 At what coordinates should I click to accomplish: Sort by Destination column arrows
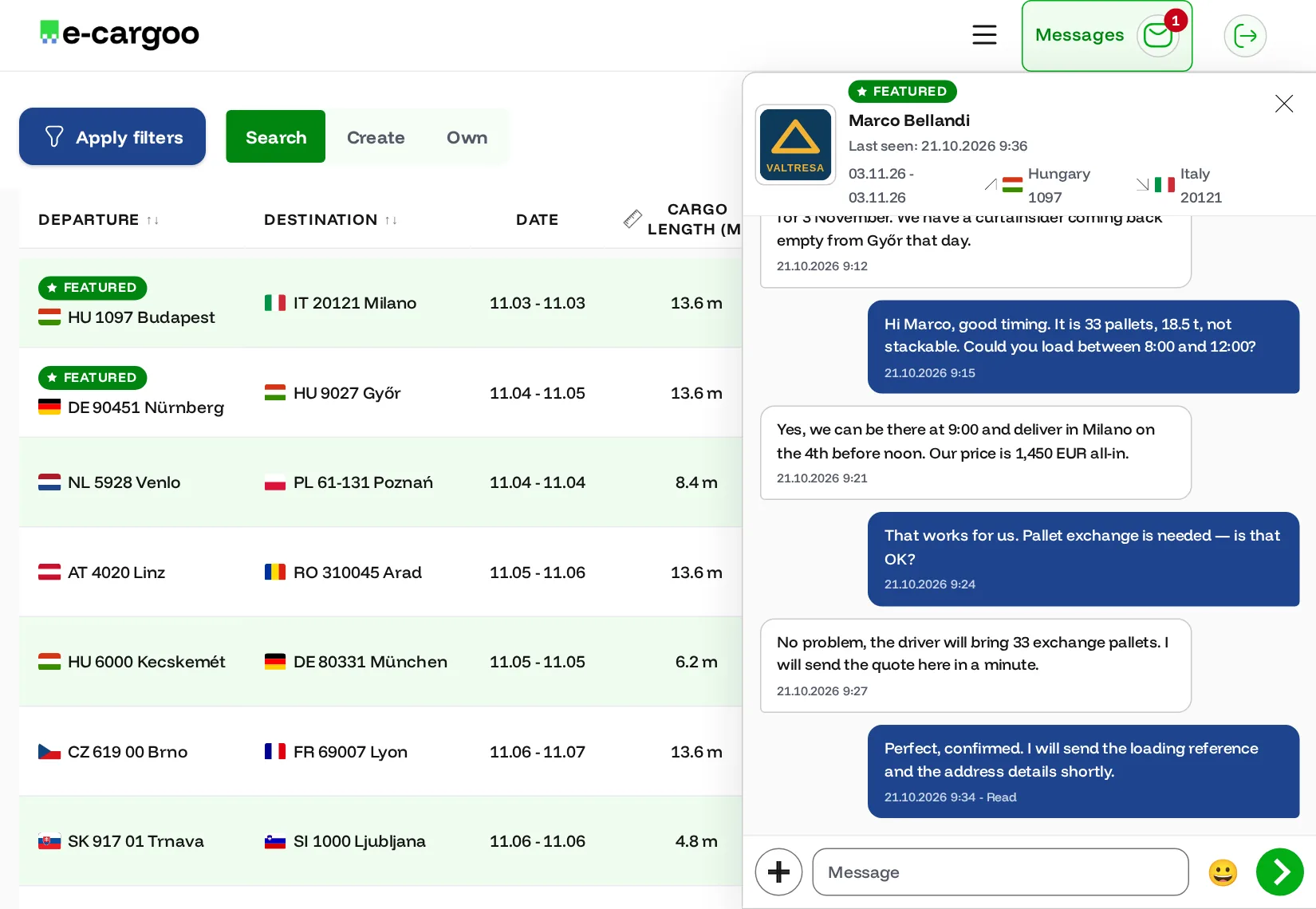tap(391, 220)
